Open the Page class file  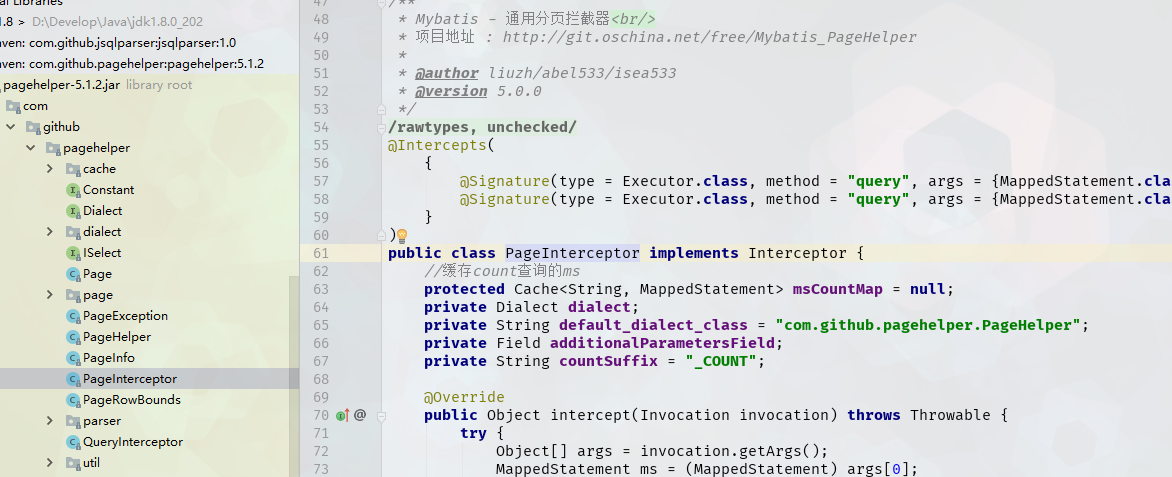pyautogui.click(x=97, y=274)
